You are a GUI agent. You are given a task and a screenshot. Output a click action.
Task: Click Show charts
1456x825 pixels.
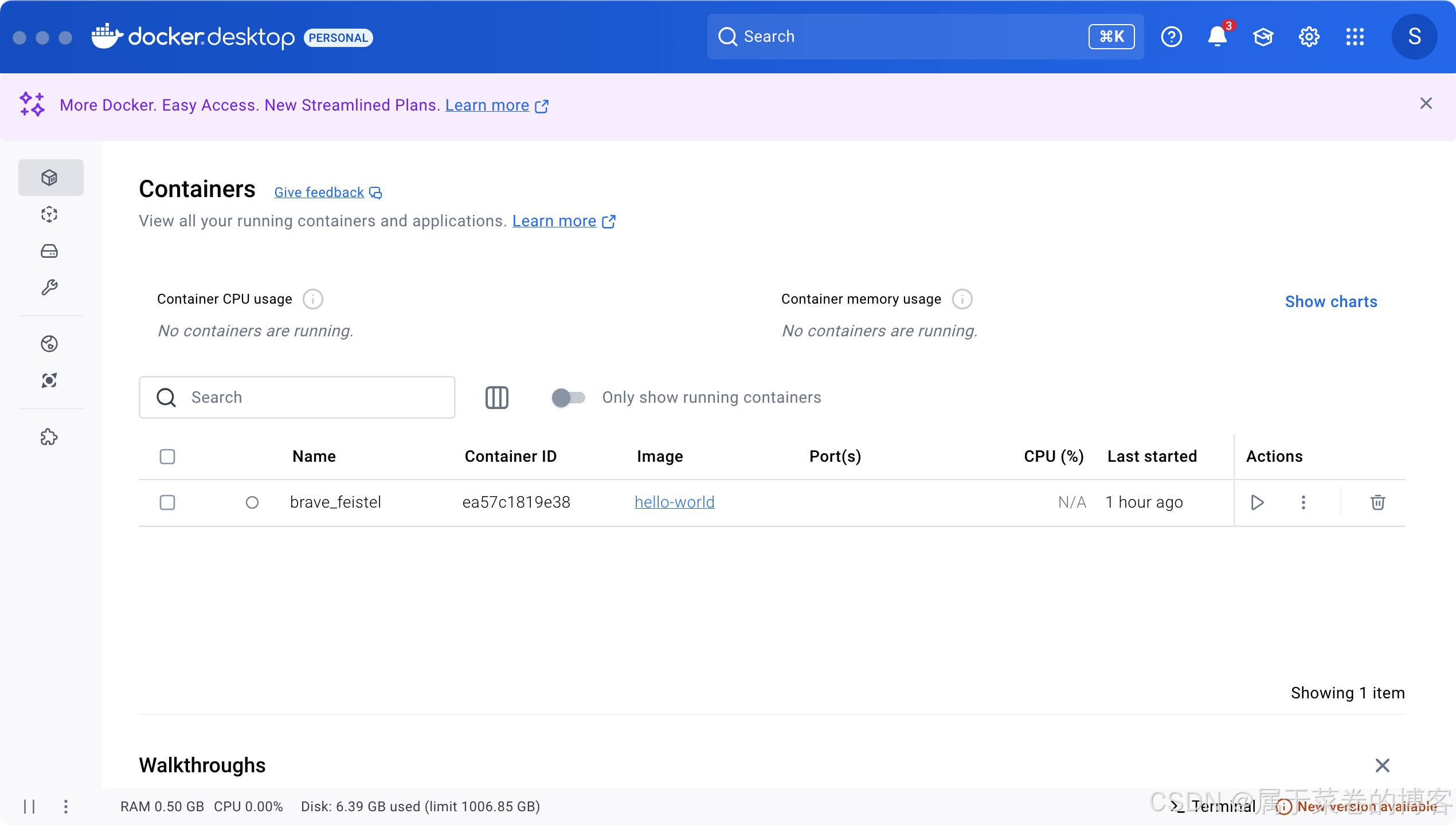[1330, 301]
